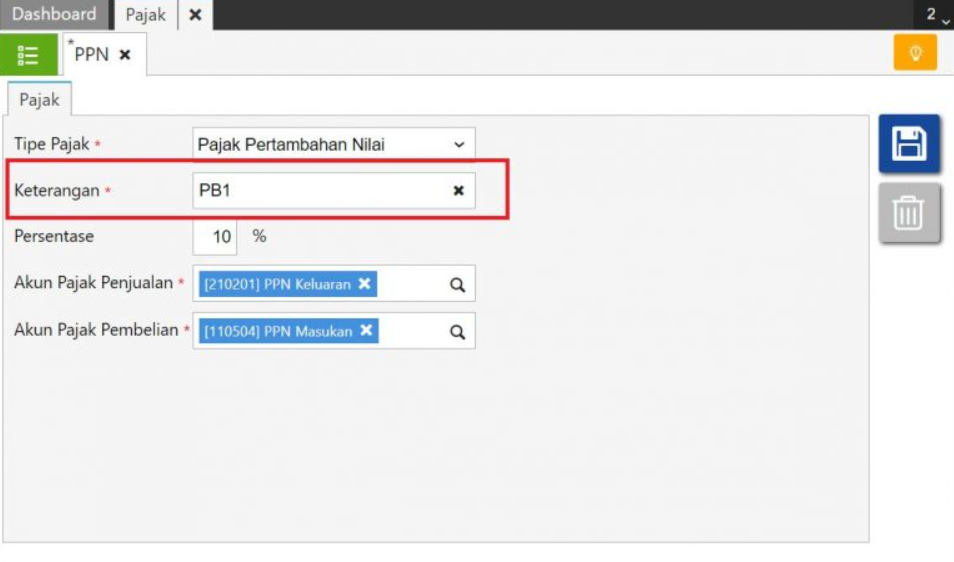Click the blue save floppy disk icon
The image size is (954, 562).
[909, 144]
